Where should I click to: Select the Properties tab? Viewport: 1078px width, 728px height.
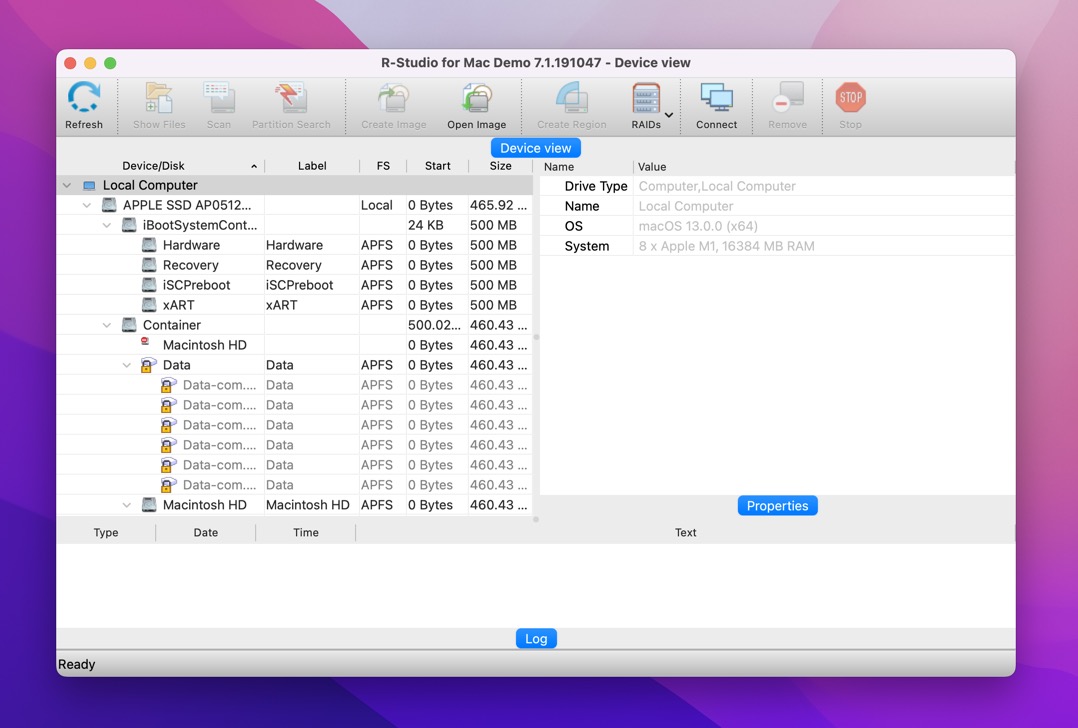778,506
